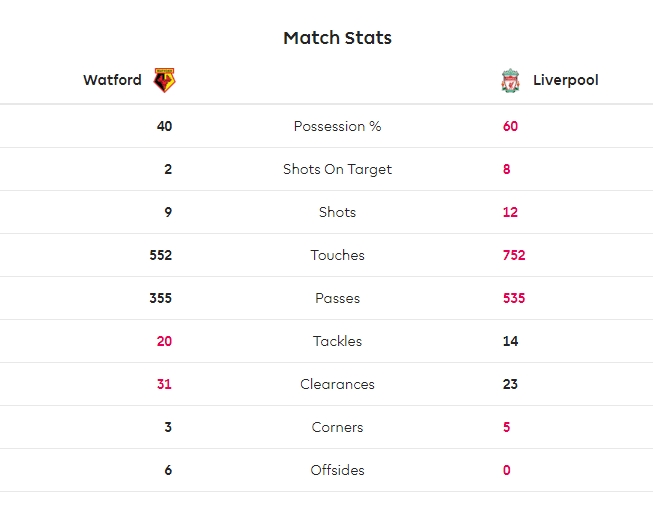Select the Passes row label
Screen dimensions: 653x515
pyautogui.click(x=337, y=298)
